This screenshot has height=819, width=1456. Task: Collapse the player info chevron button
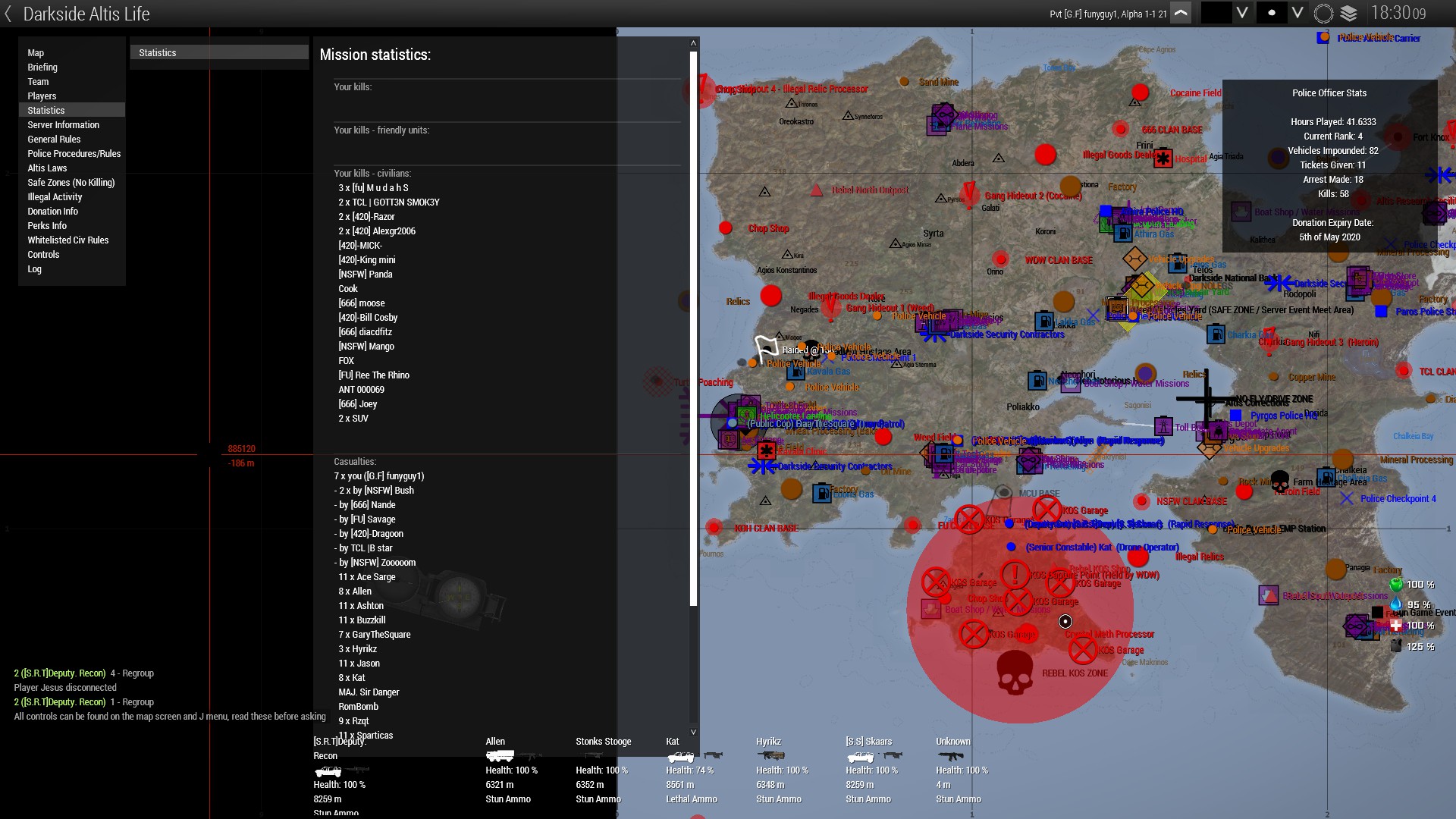(1181, 13)
